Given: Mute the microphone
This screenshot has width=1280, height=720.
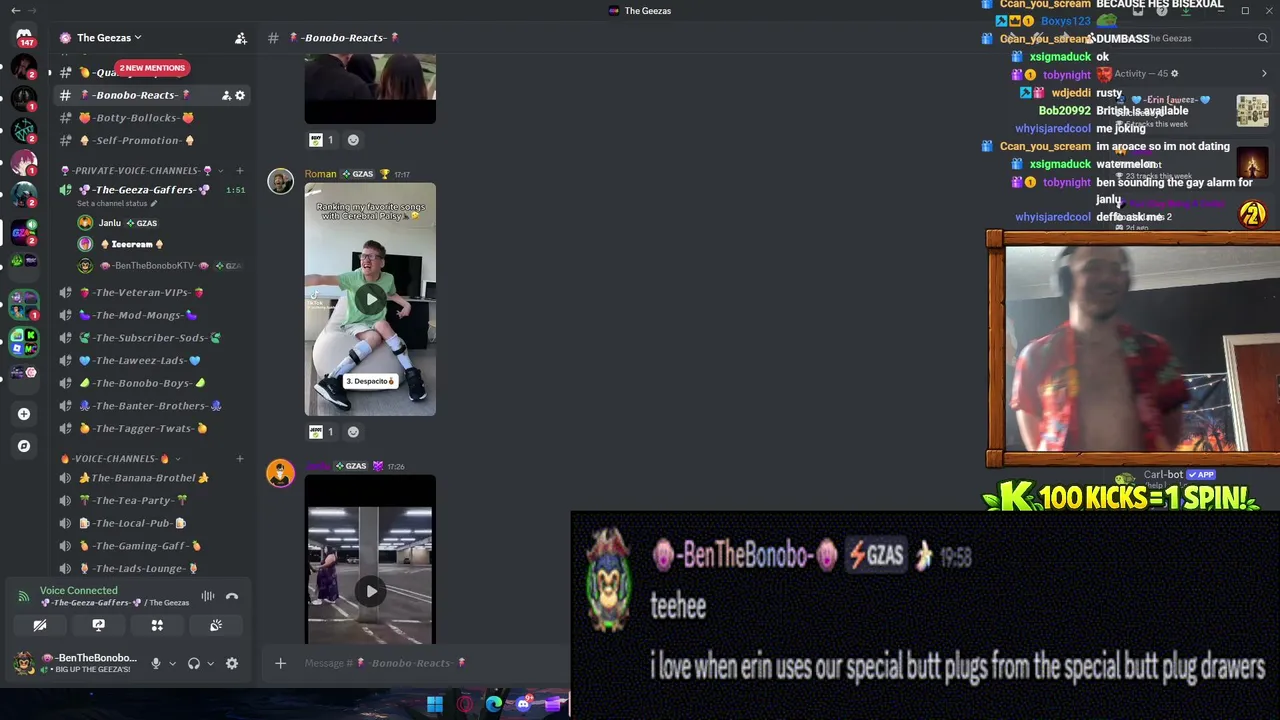Looking at the screenshot, I should [x=155, y=663].
